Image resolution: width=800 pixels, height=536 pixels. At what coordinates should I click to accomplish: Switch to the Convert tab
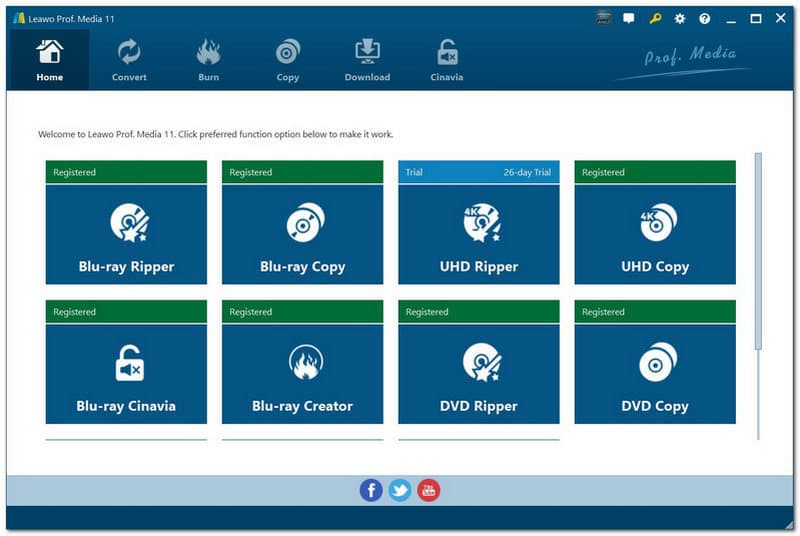coord(129,60)
